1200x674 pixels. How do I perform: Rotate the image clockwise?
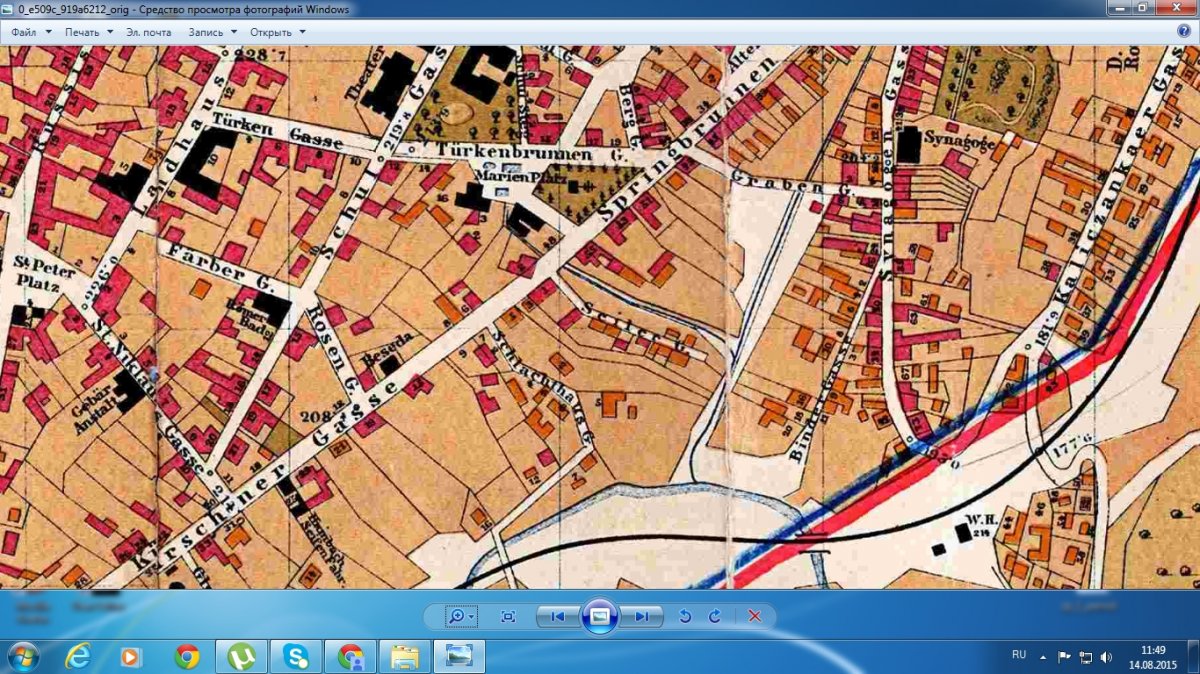tap(714, 616)
